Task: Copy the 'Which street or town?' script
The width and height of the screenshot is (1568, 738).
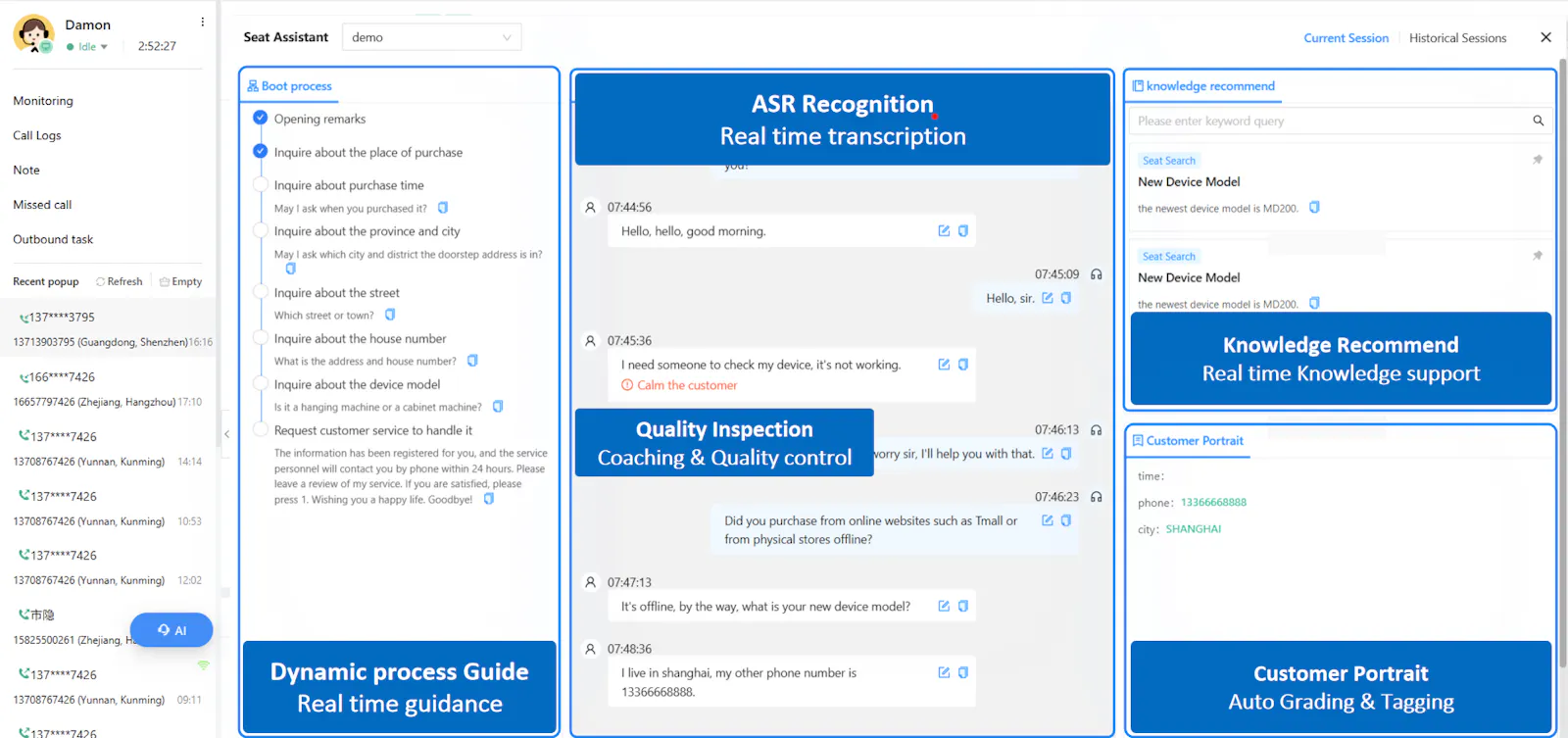Action: (x=390, y=315)
